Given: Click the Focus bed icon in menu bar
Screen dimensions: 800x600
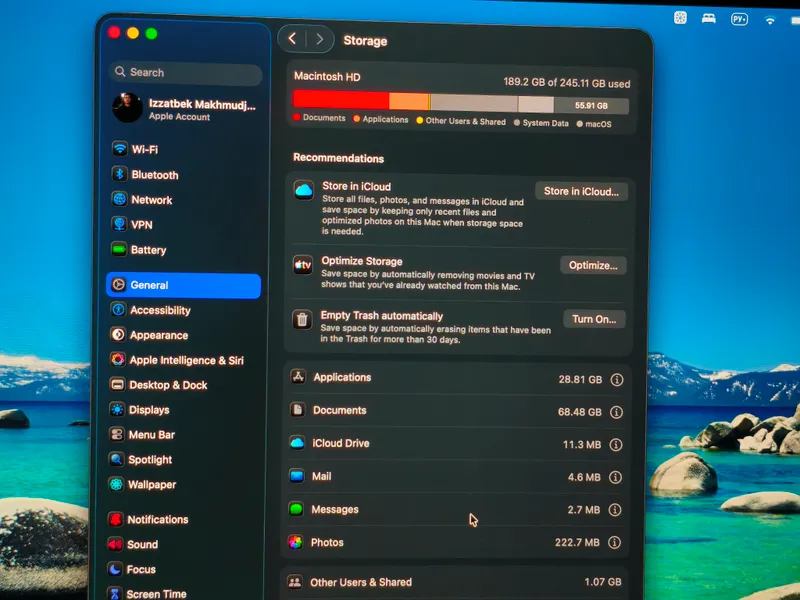Looking at the screenshot, I should click(709, 19).
